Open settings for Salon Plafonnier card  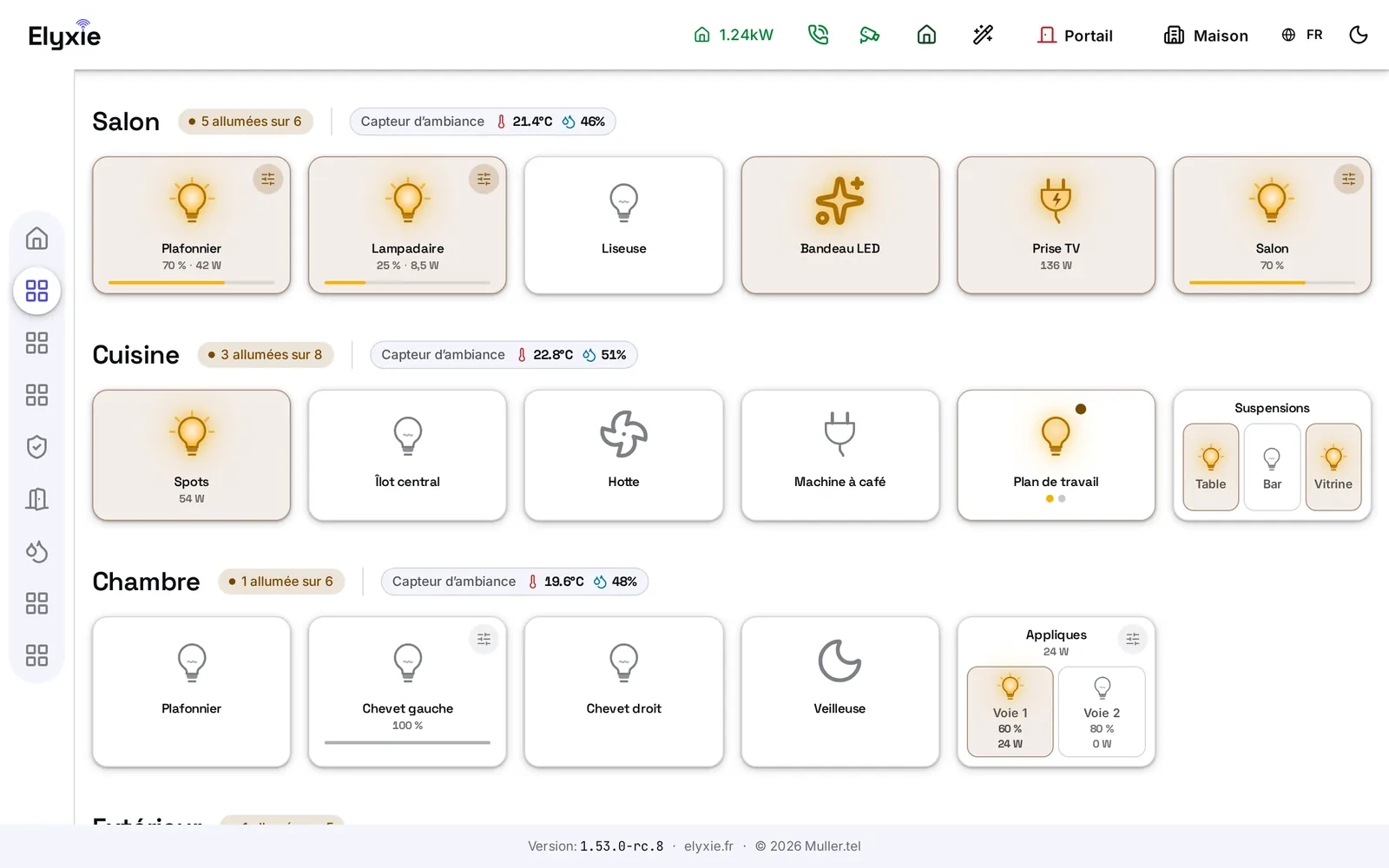(x=267, y=179)
